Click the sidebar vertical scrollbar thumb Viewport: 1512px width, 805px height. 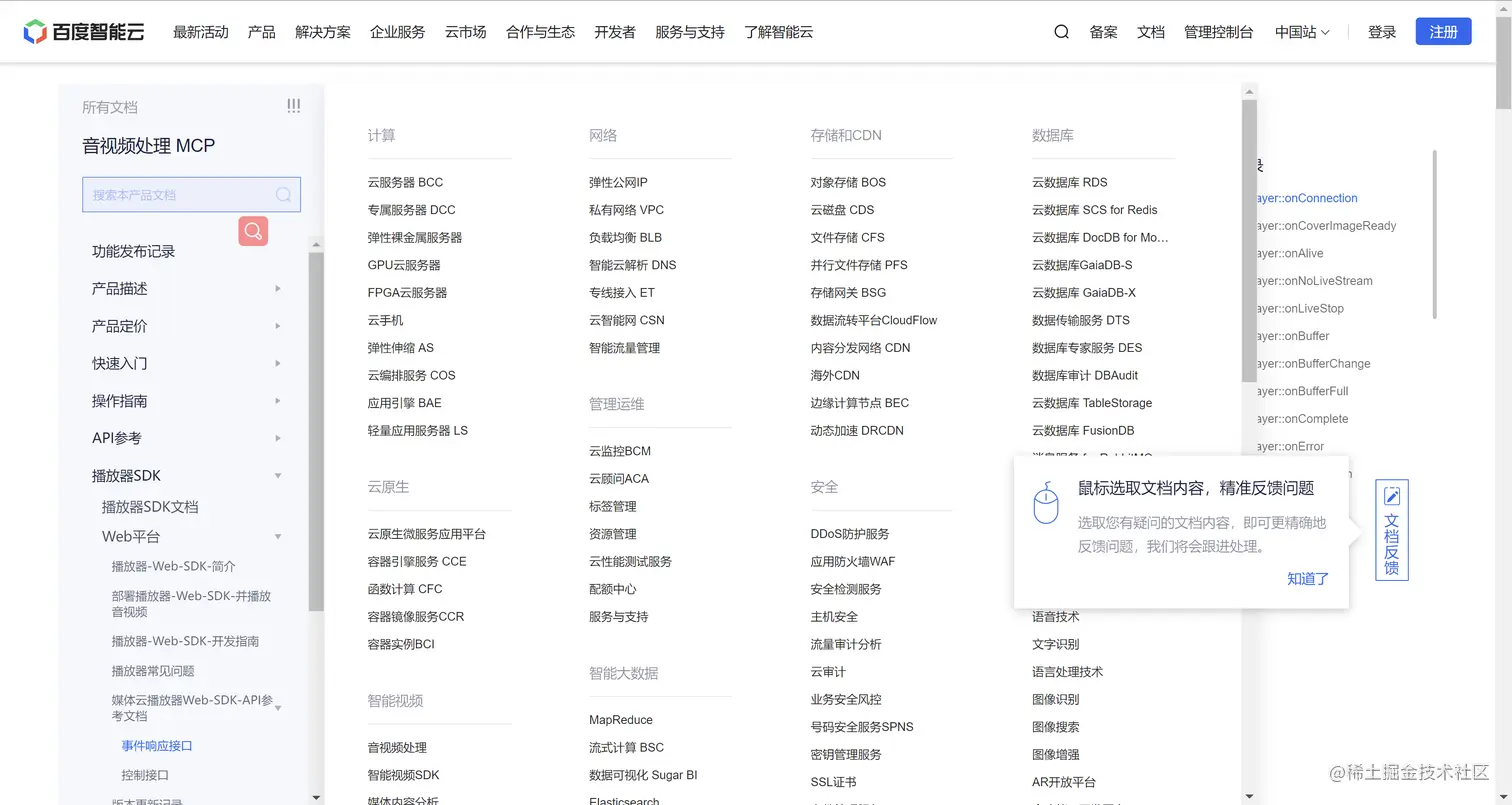coord(316,431)
